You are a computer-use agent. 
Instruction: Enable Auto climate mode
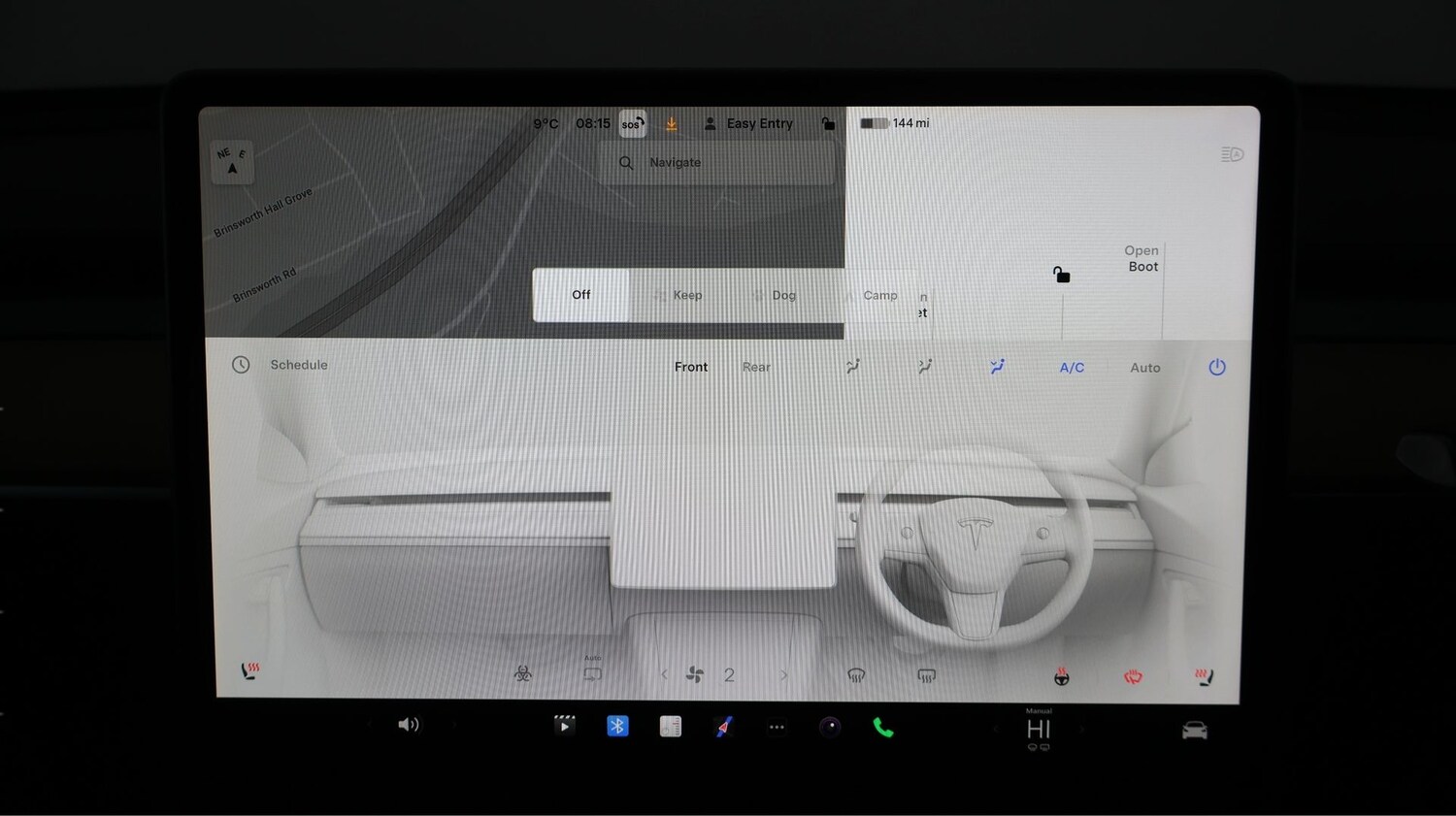point(1144,367)
